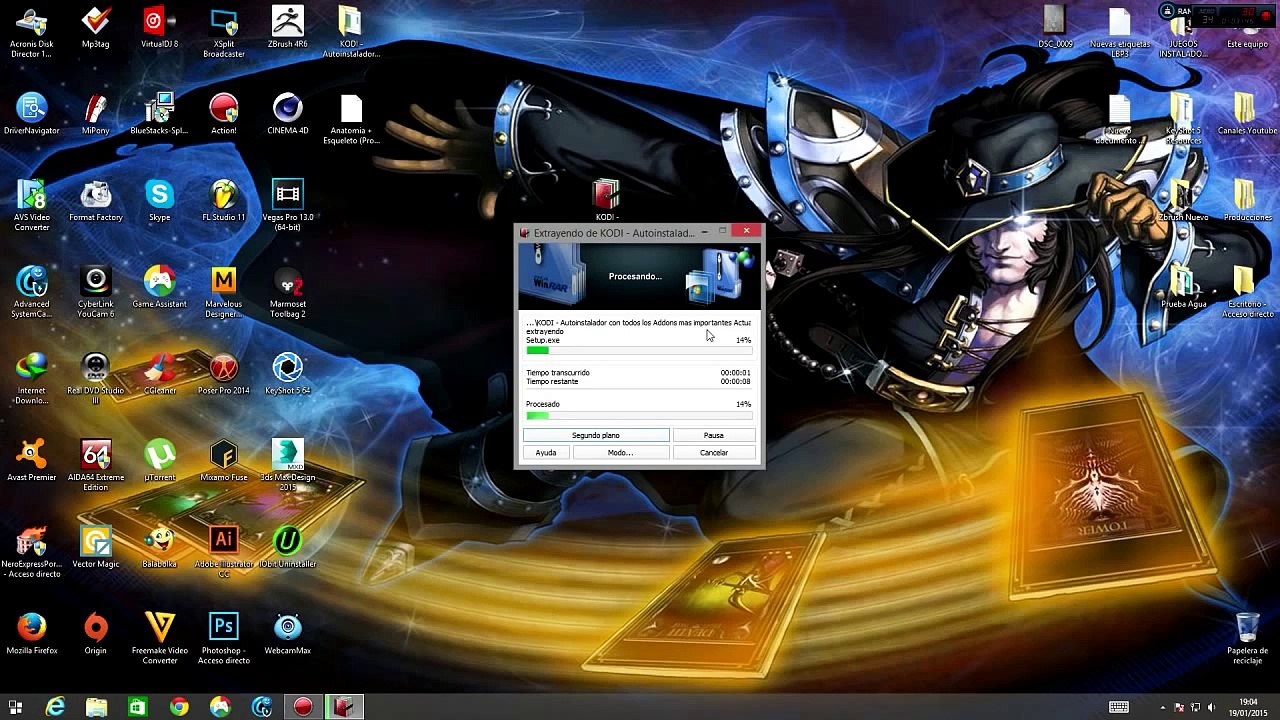Select the Producciones folder

click(x=1247, y=201)
